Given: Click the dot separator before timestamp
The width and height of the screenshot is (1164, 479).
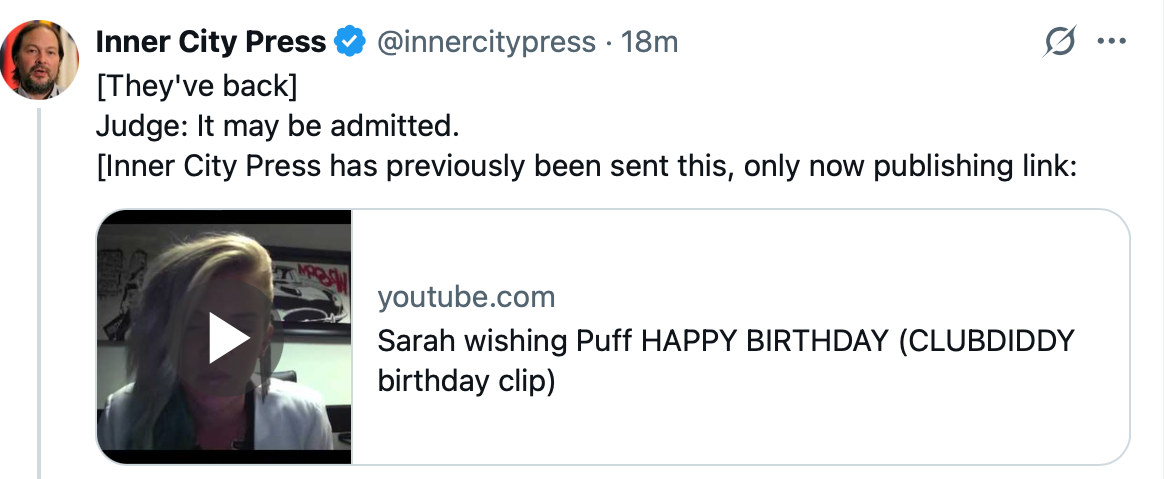Looking at the screenshot, I should (x=609, y=43).
